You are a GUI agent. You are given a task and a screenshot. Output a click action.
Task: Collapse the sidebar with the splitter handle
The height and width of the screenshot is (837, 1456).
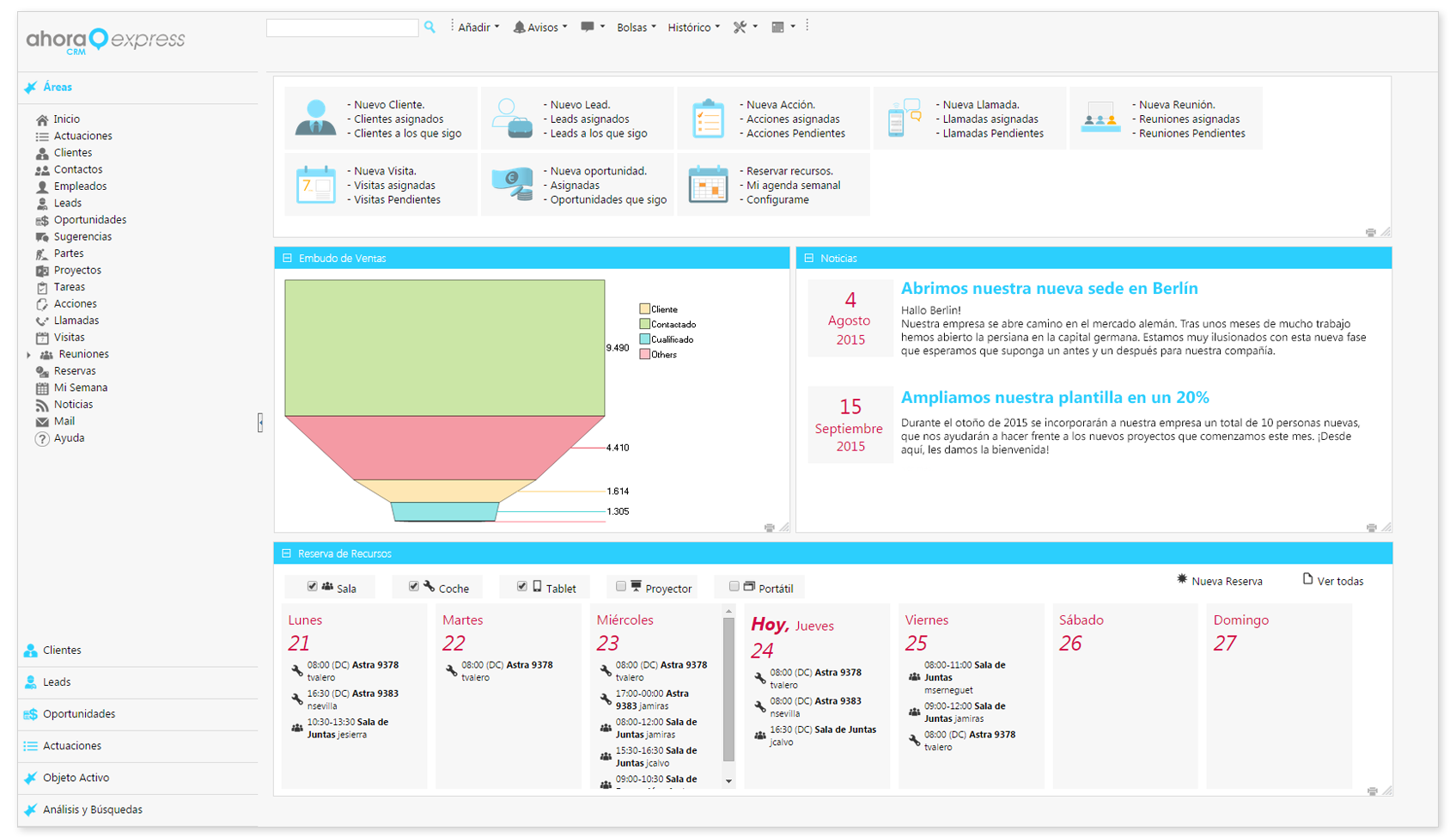[260, 422]
